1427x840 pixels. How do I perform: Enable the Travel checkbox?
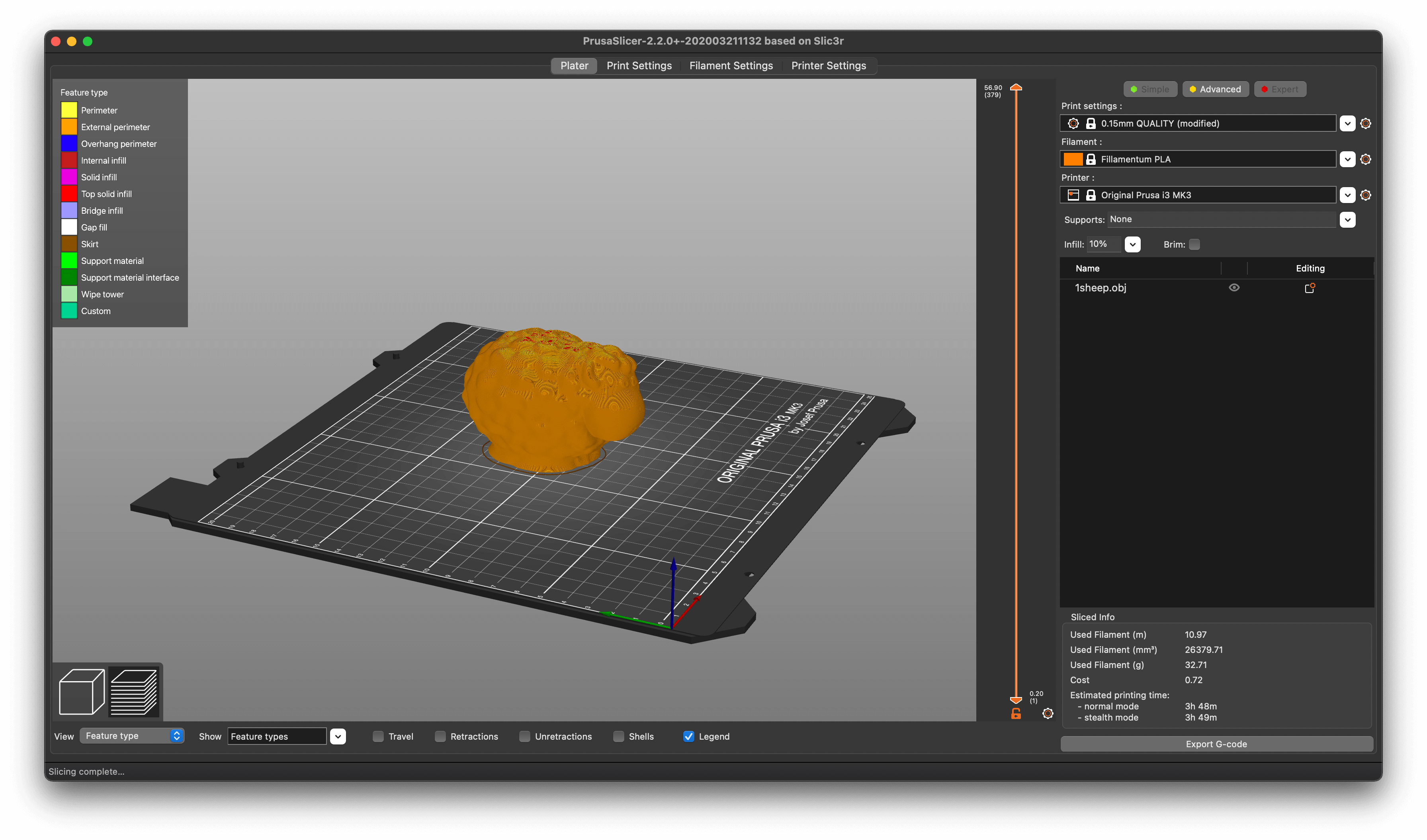(x=378, y=736)
